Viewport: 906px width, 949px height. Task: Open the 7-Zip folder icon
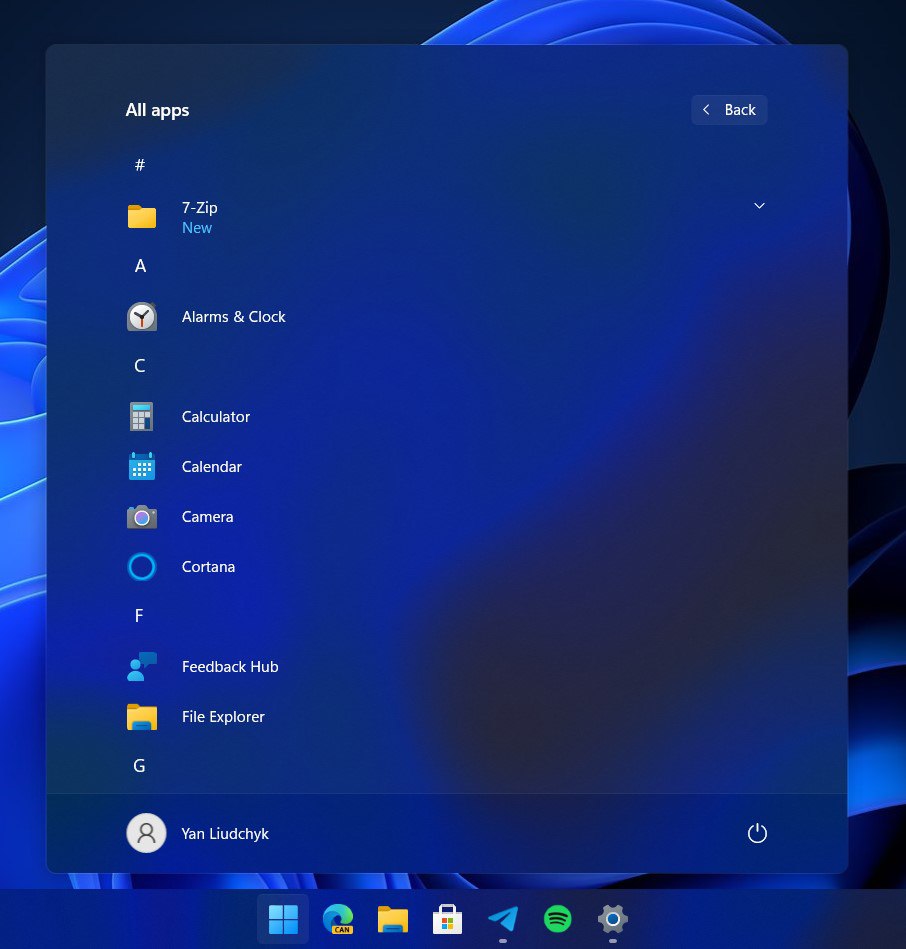point(142,217)
